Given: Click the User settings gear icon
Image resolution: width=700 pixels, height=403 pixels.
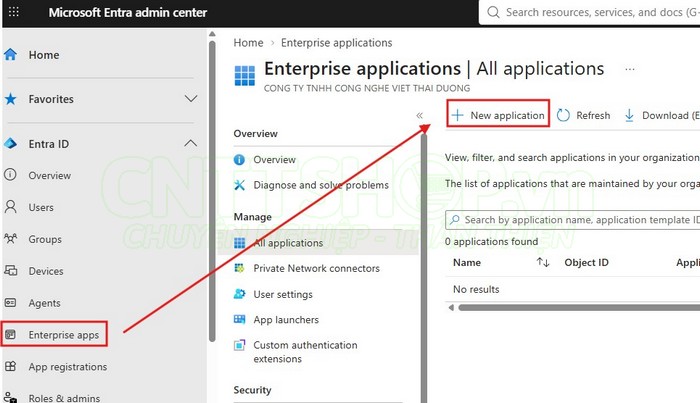Looking at the screenshot, I should pyautogui.click(x=239, y=294).
